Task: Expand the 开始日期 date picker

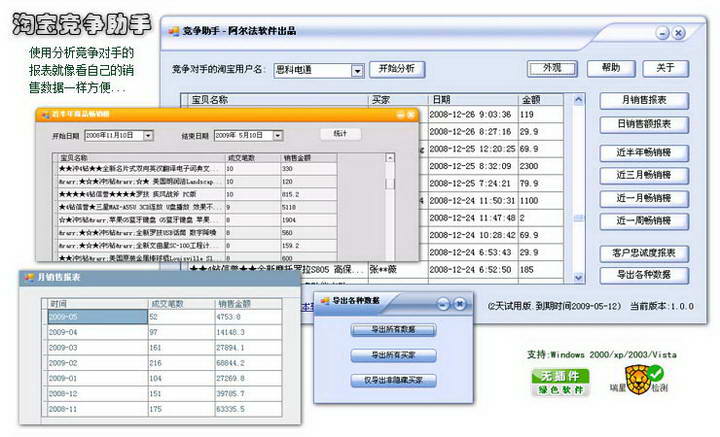Action: [x=148, y=135]
